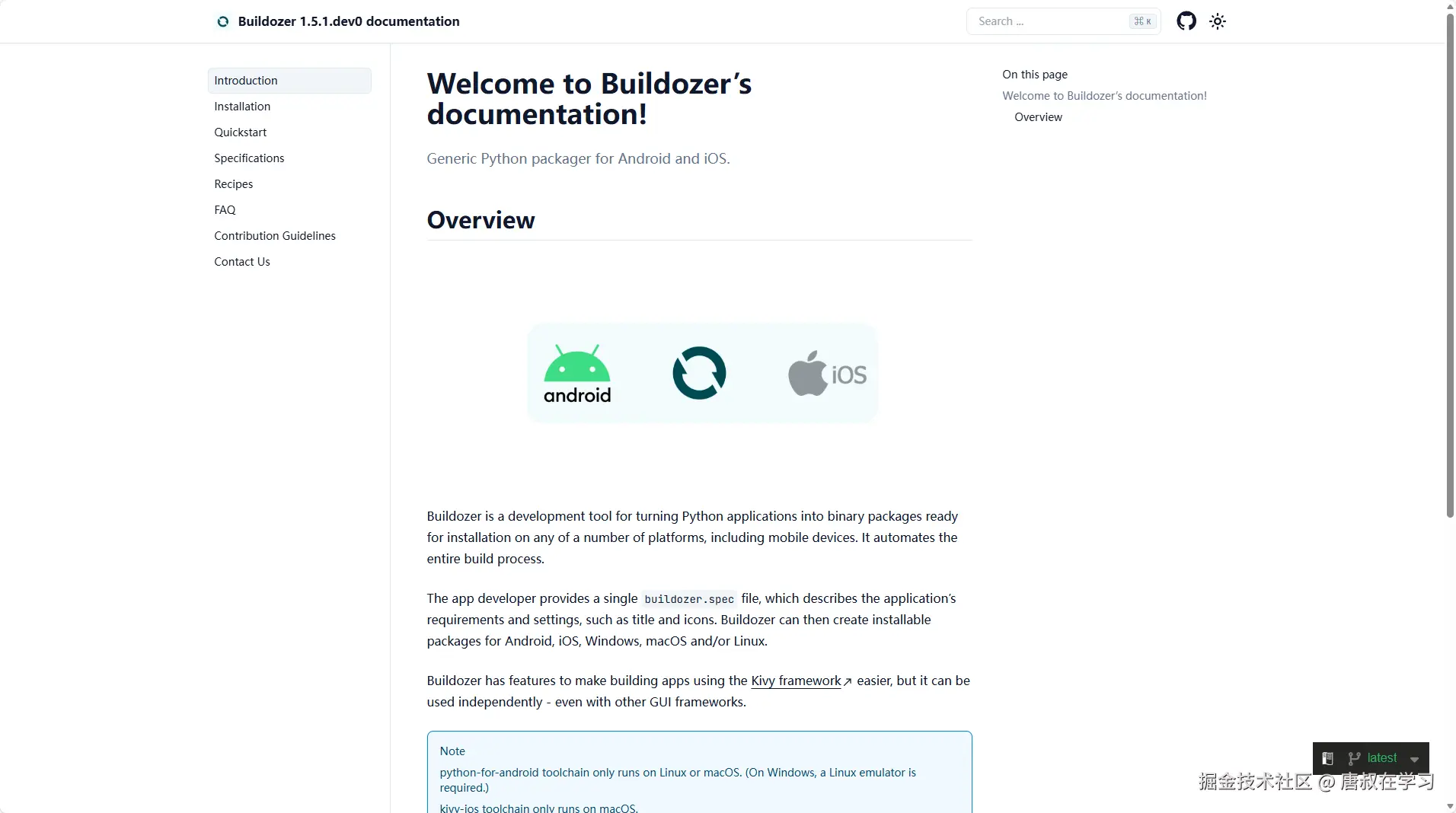Click scrollbar down arrow
Image resolution: width=1456 pixels, height=813 pixels.
(x=1450, y=807)
